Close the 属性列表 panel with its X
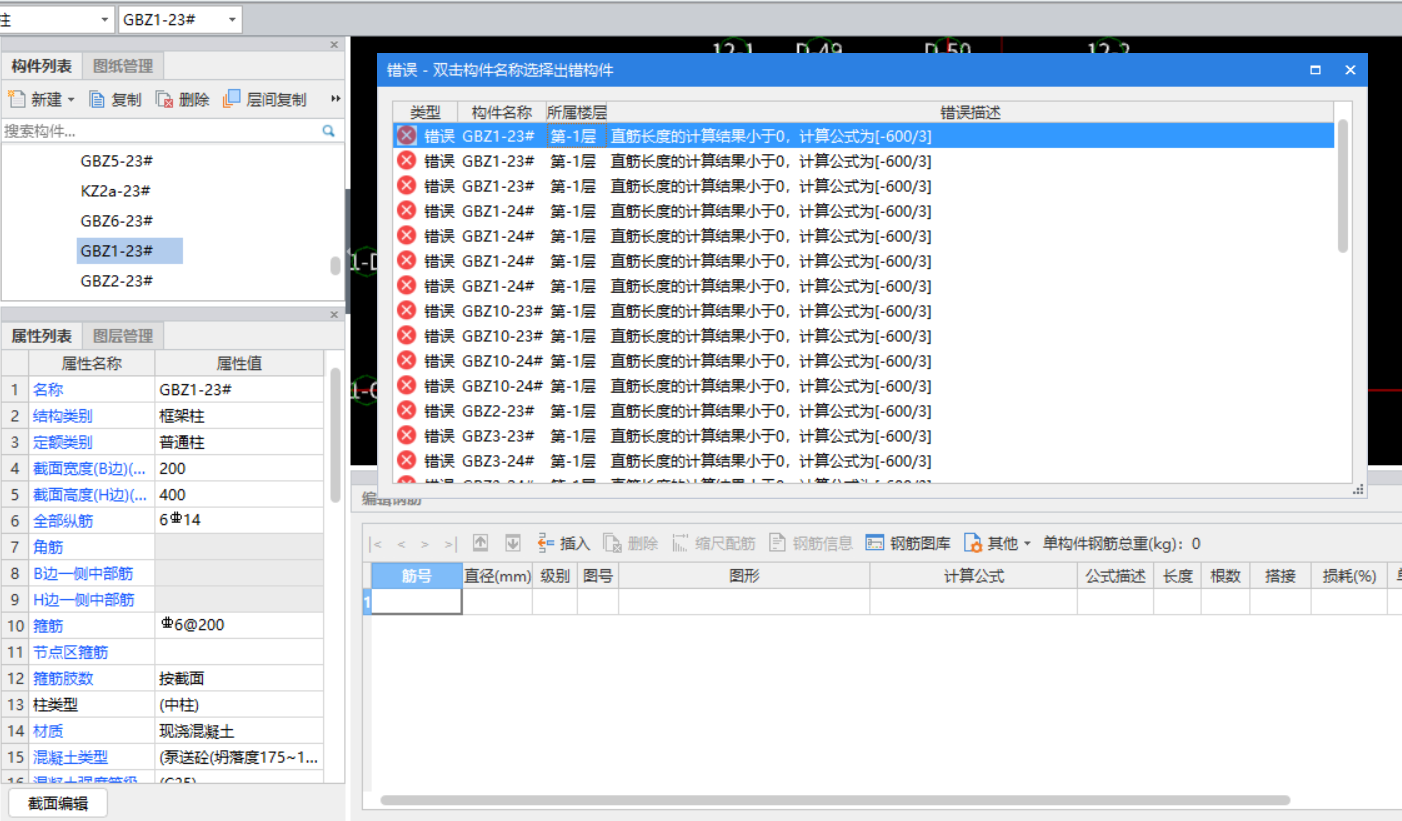This screenshot has width=1402, height=821. [x=335, y=315]
